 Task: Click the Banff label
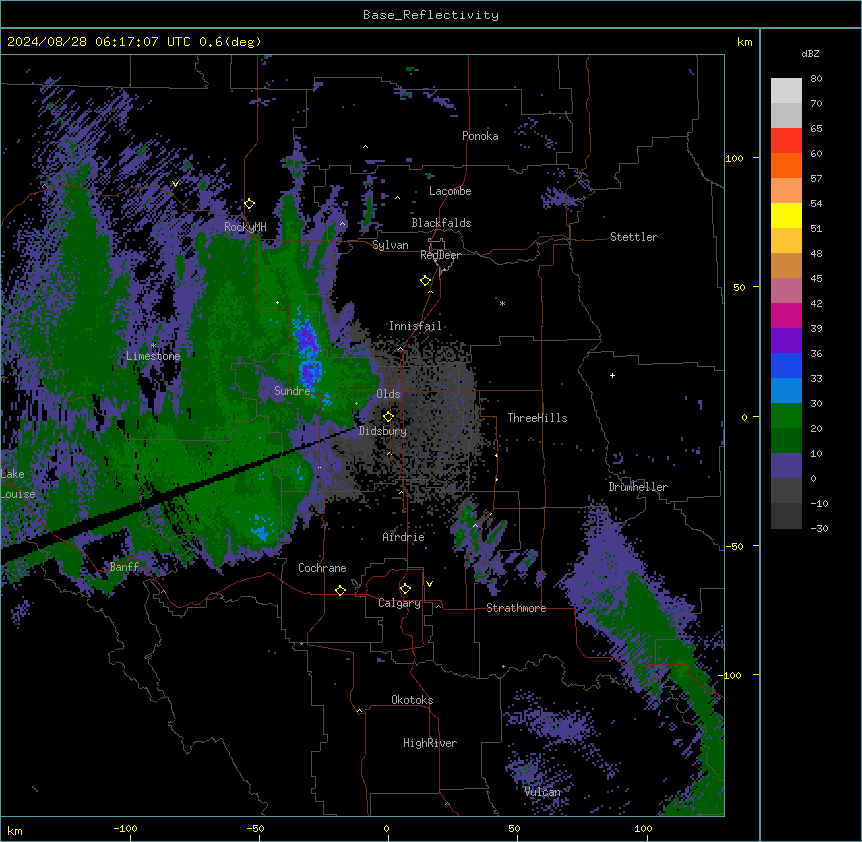(x=124, y=567)
